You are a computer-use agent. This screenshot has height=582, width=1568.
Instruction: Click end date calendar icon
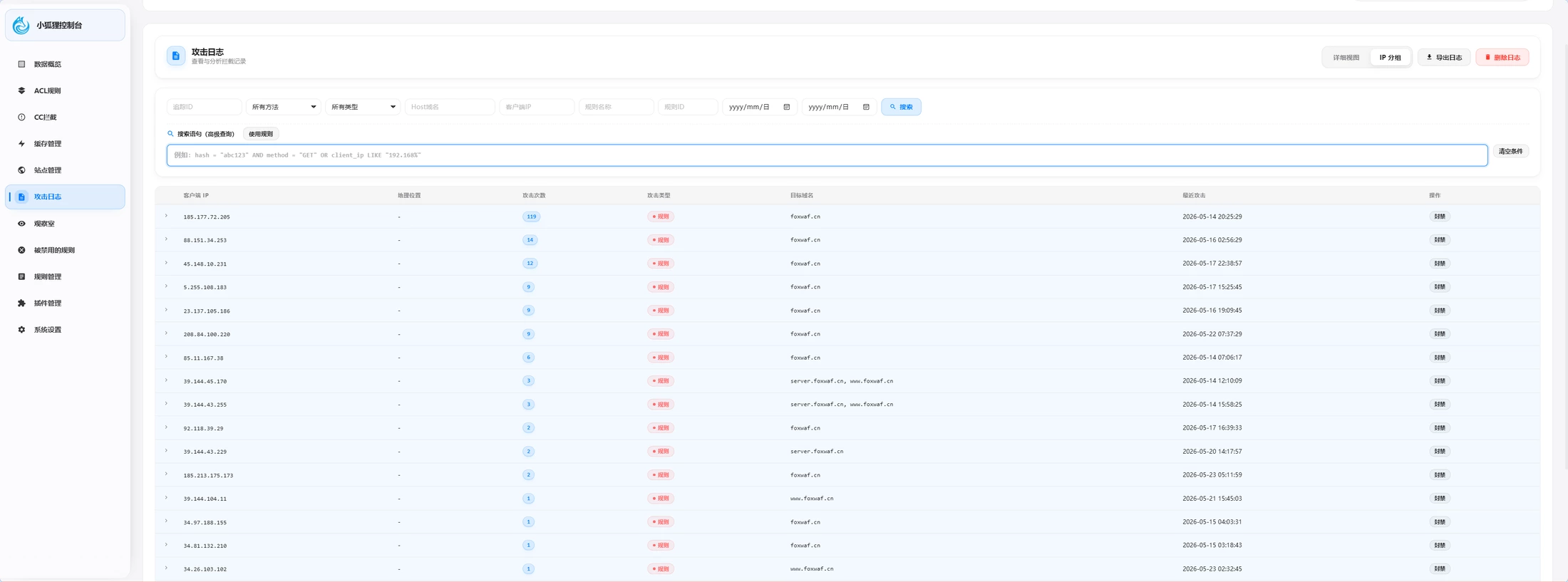point(866,107)
